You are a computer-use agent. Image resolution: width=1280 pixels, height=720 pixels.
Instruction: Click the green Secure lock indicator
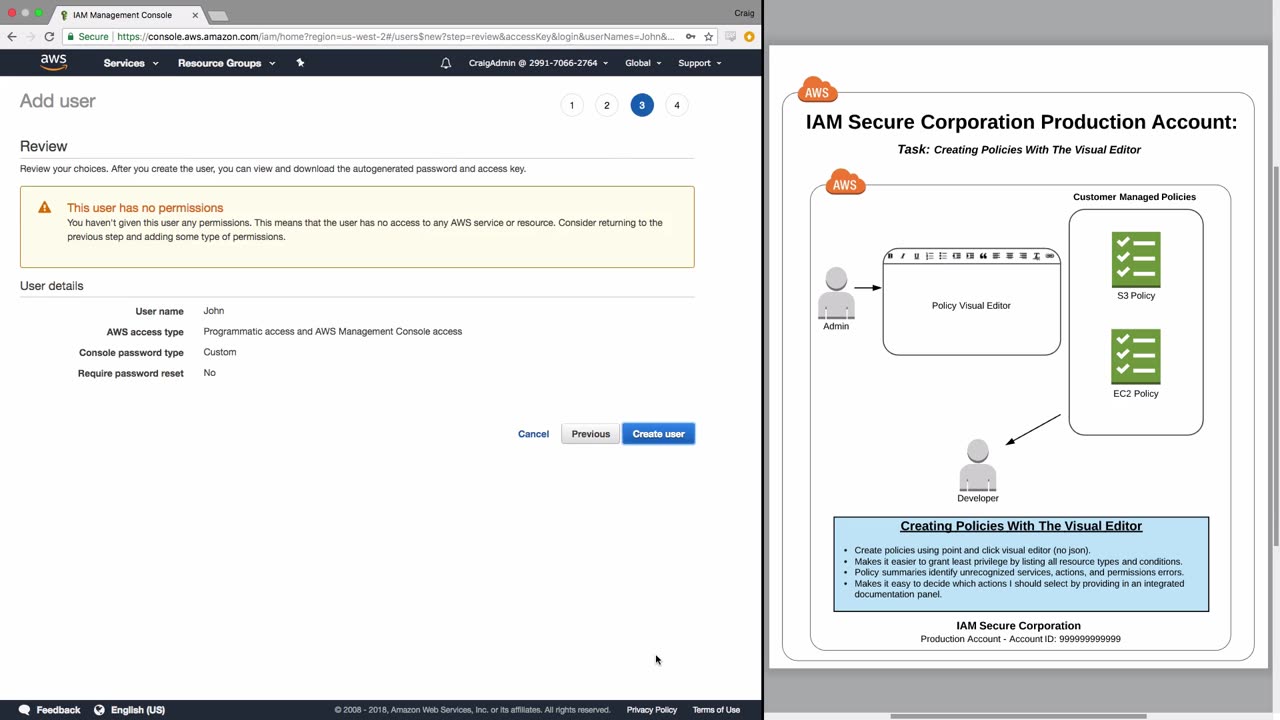point(88,37)
